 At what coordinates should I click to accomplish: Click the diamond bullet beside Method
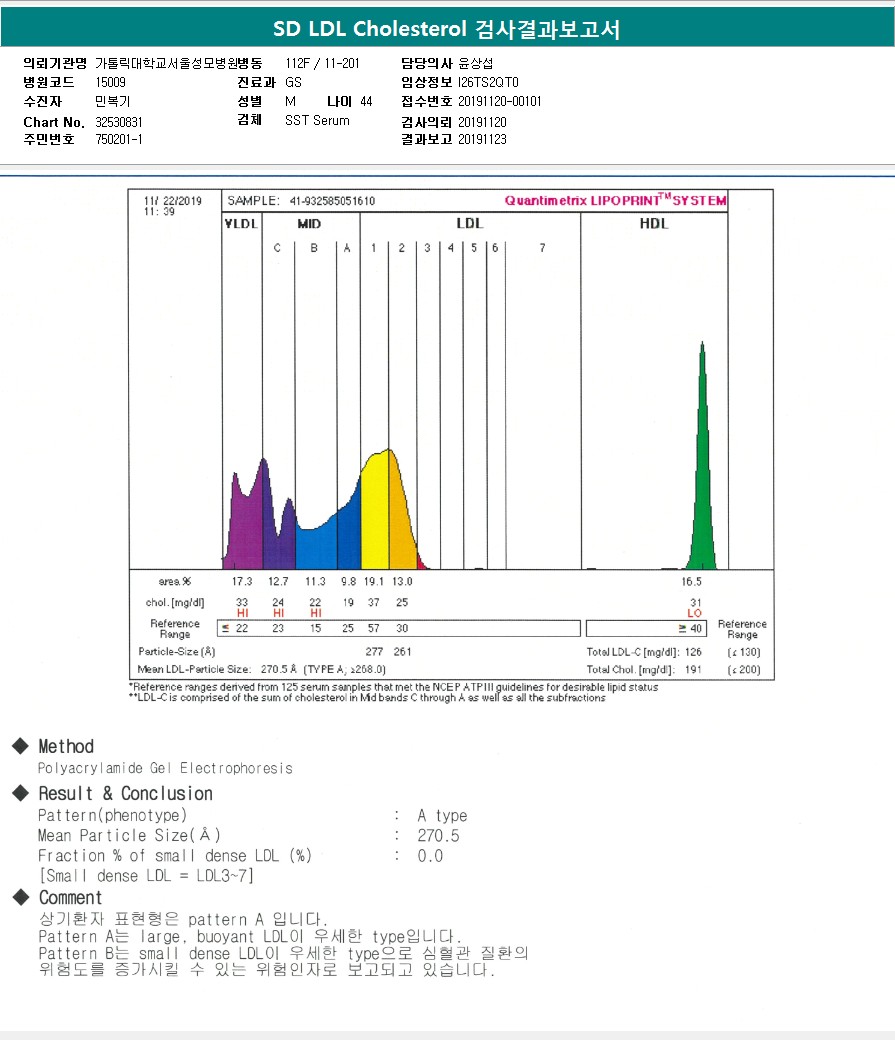tap(20, 746)
